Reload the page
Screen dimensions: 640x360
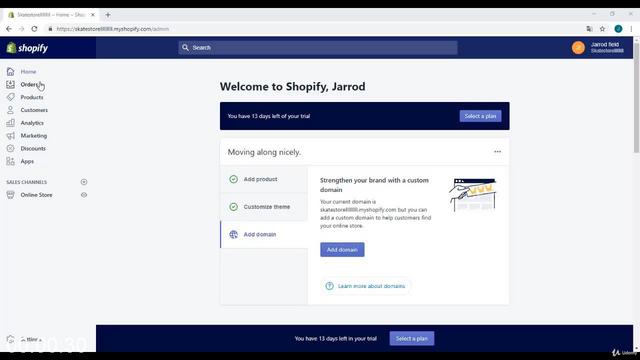click(34, 29)
